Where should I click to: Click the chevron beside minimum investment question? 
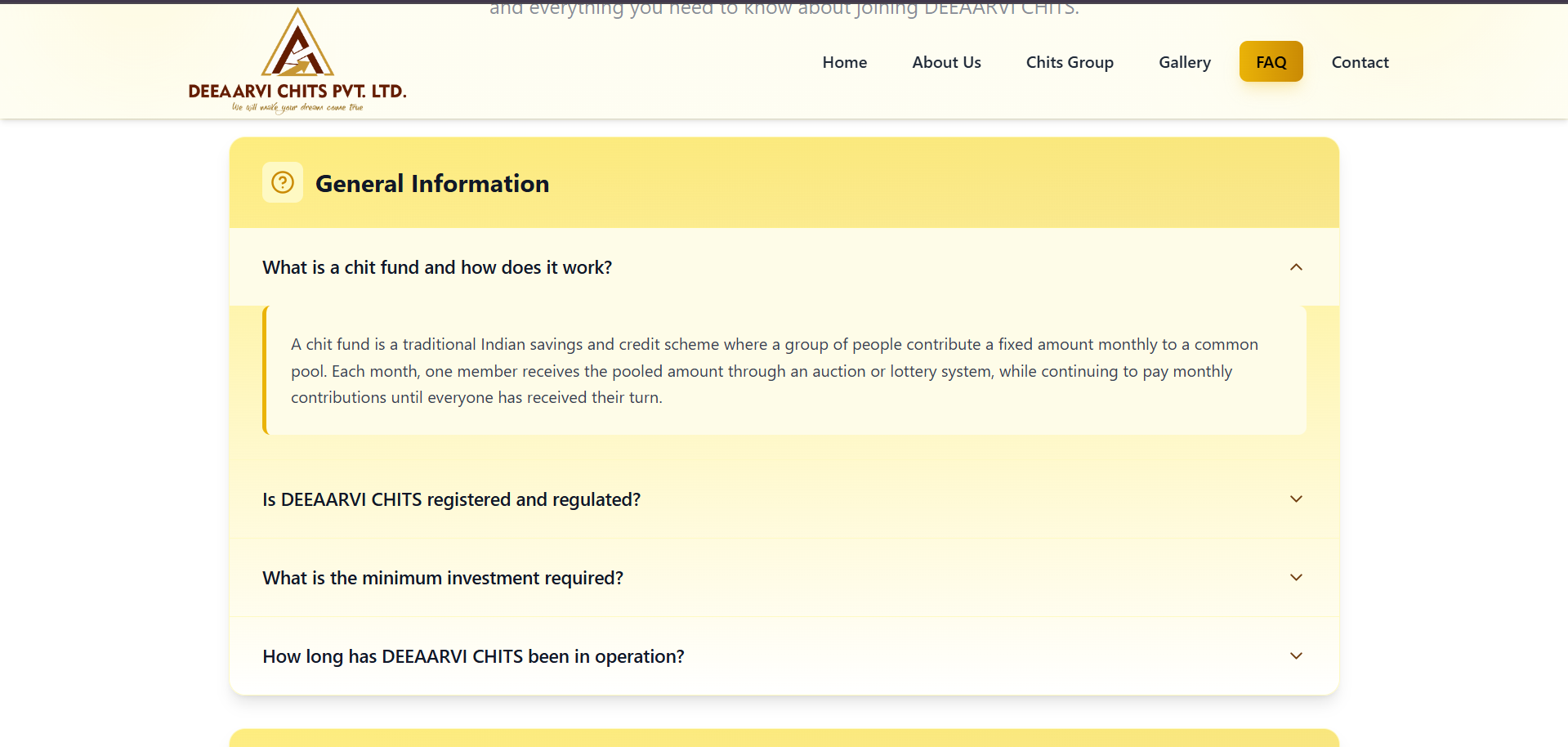point(1296,578)
